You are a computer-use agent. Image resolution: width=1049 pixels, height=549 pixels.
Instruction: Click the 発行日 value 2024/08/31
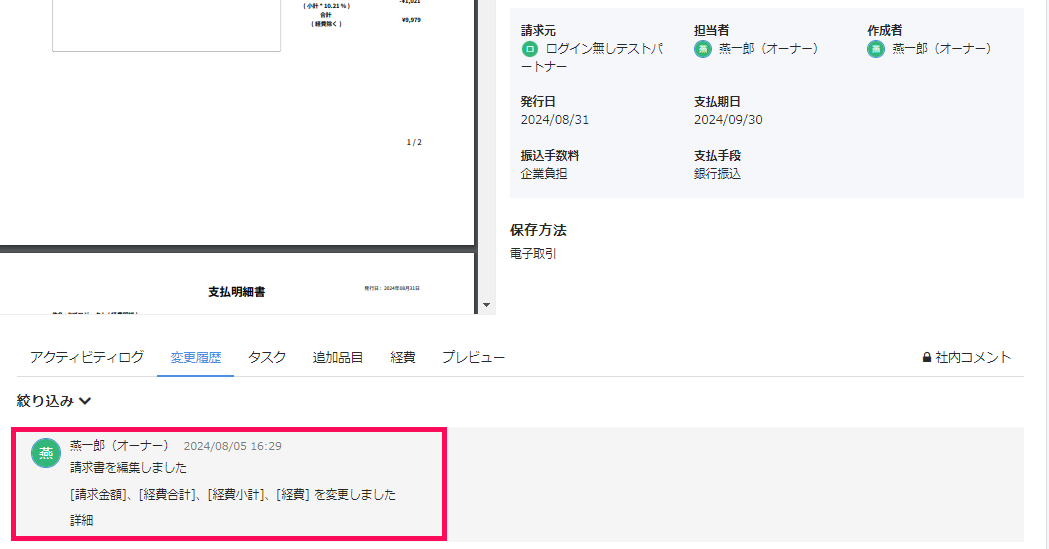point(555,120)
